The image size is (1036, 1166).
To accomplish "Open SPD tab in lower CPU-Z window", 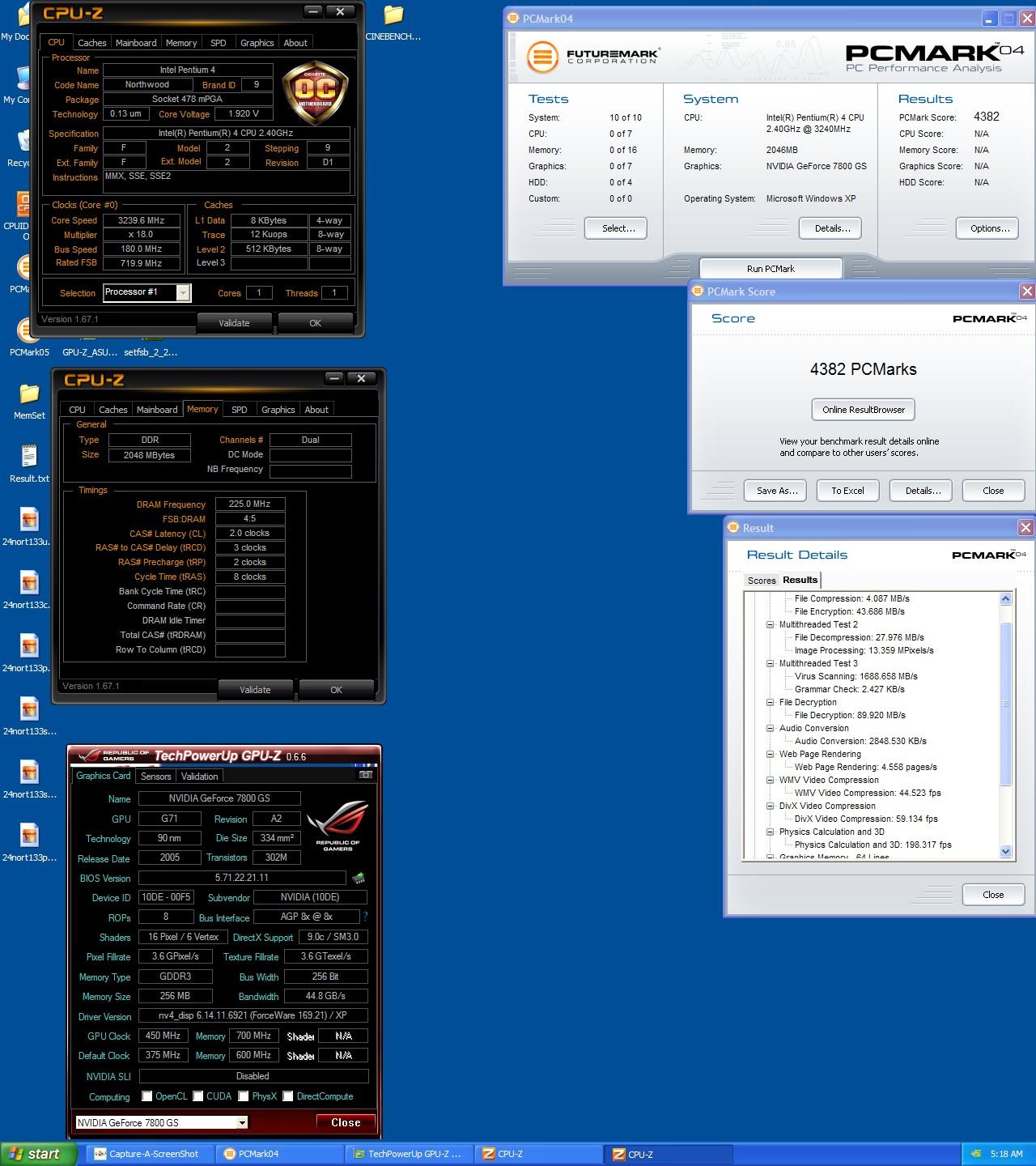I will [x=240, y=410].
